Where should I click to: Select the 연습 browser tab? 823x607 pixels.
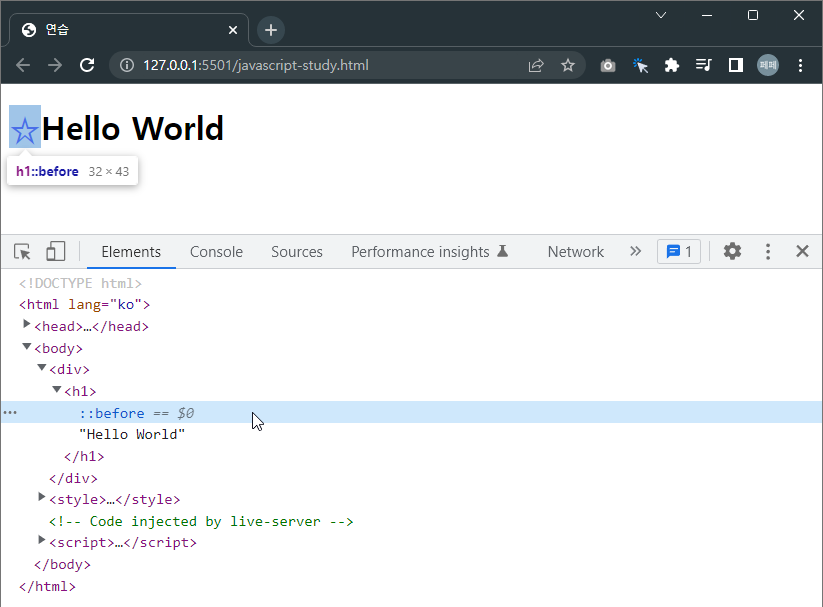[129, 30]
